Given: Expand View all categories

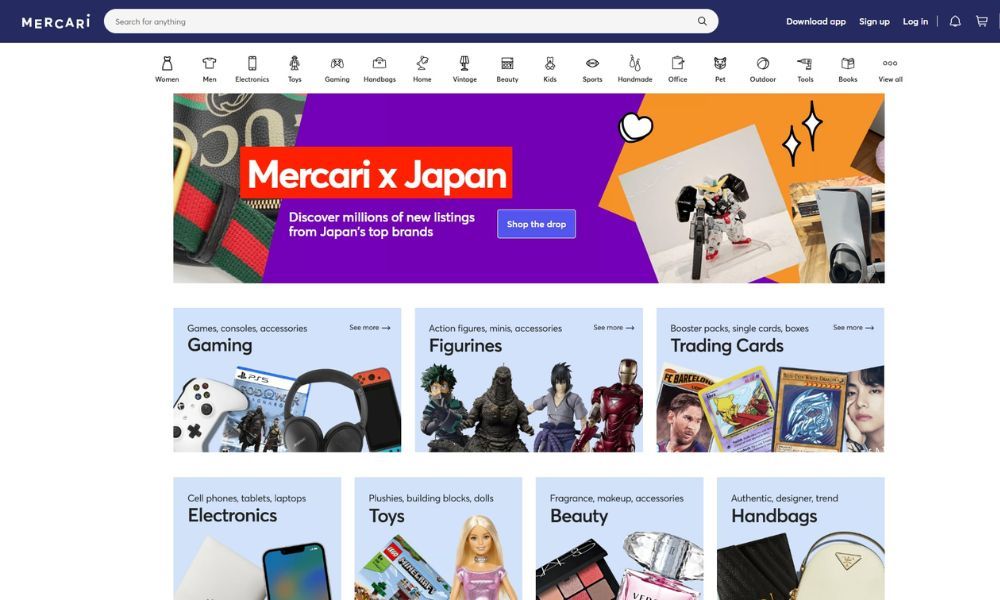Looking at the screenshot, I should 890,69.
